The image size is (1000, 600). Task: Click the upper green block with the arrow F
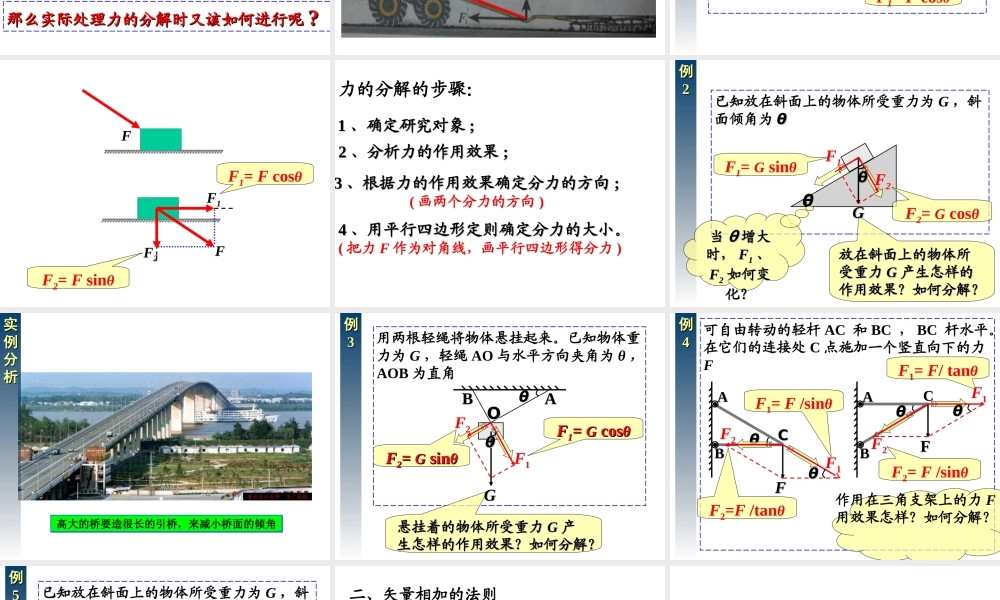pos(161,139)
